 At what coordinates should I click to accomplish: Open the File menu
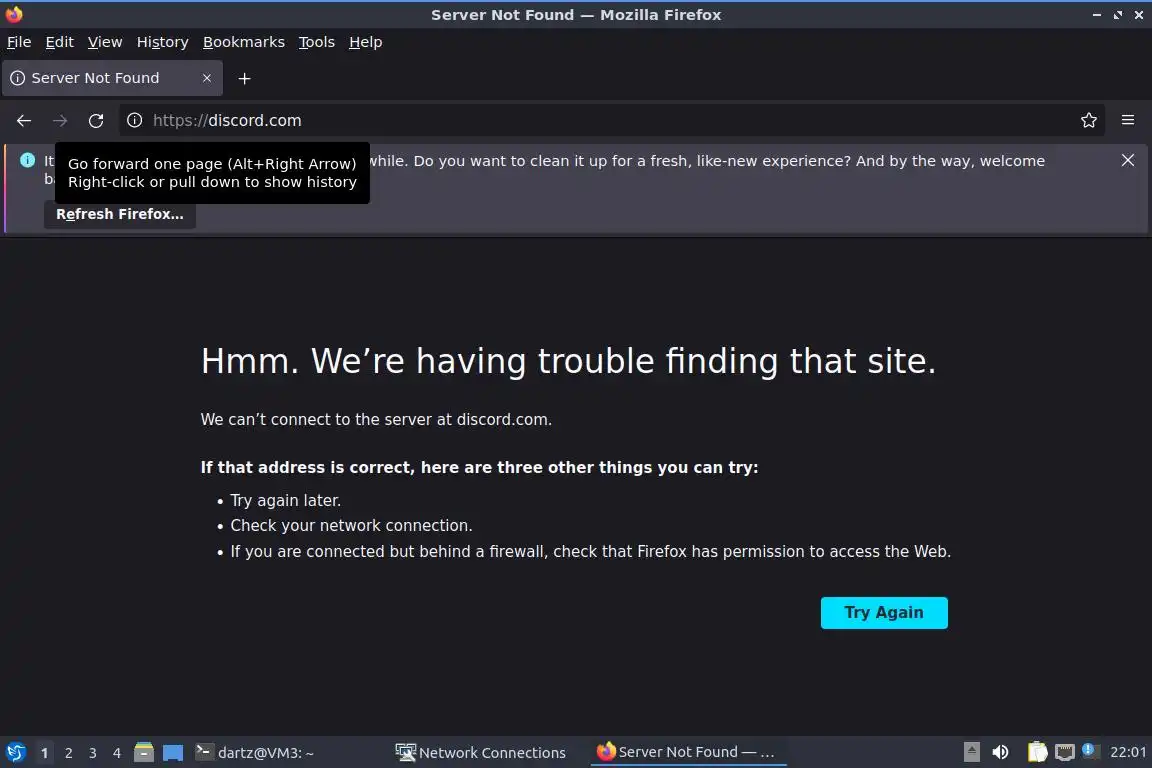[x=19, y=42]
